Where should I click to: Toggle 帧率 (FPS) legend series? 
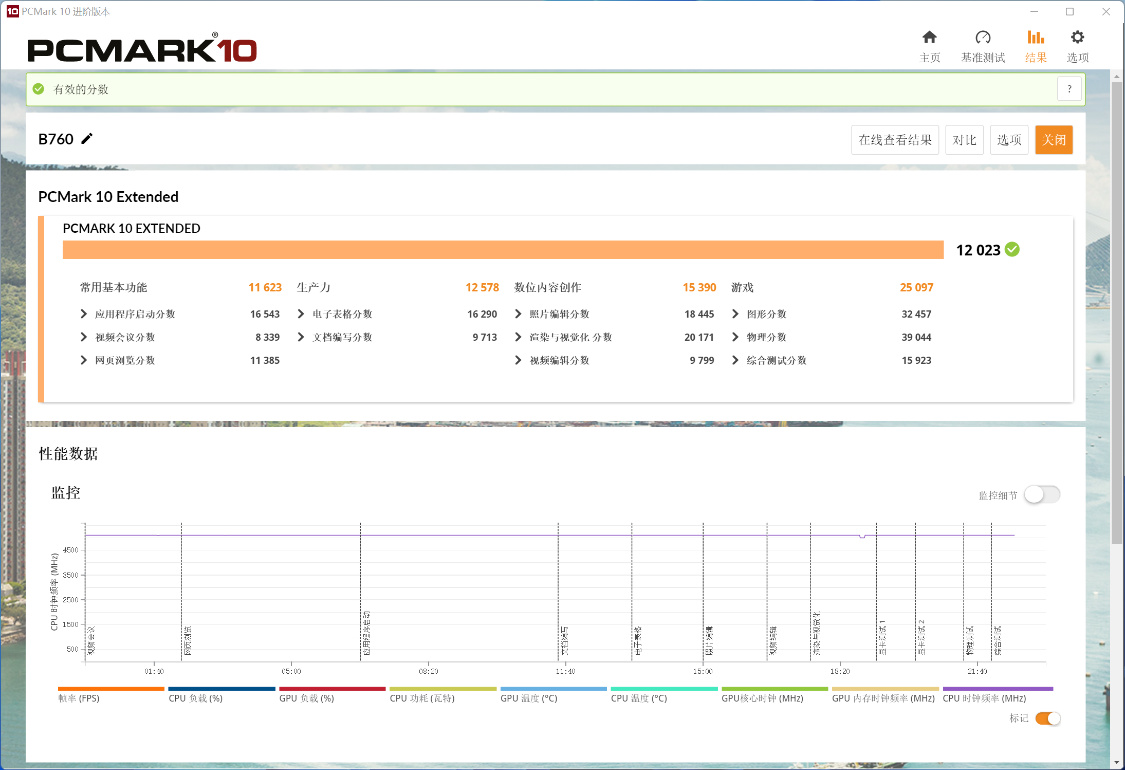(111, 695)
